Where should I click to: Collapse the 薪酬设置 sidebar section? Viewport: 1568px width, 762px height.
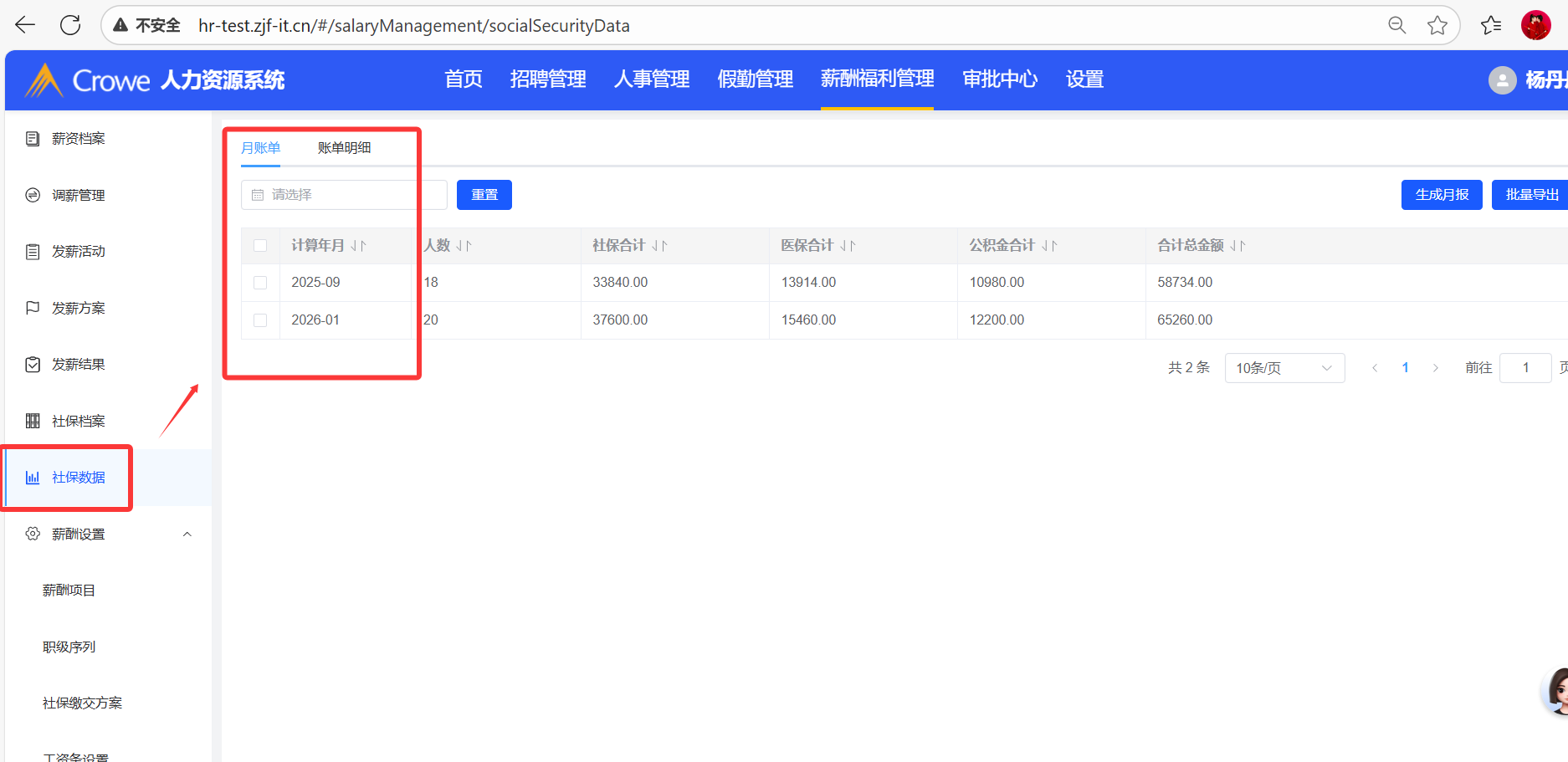click(187, 534)
